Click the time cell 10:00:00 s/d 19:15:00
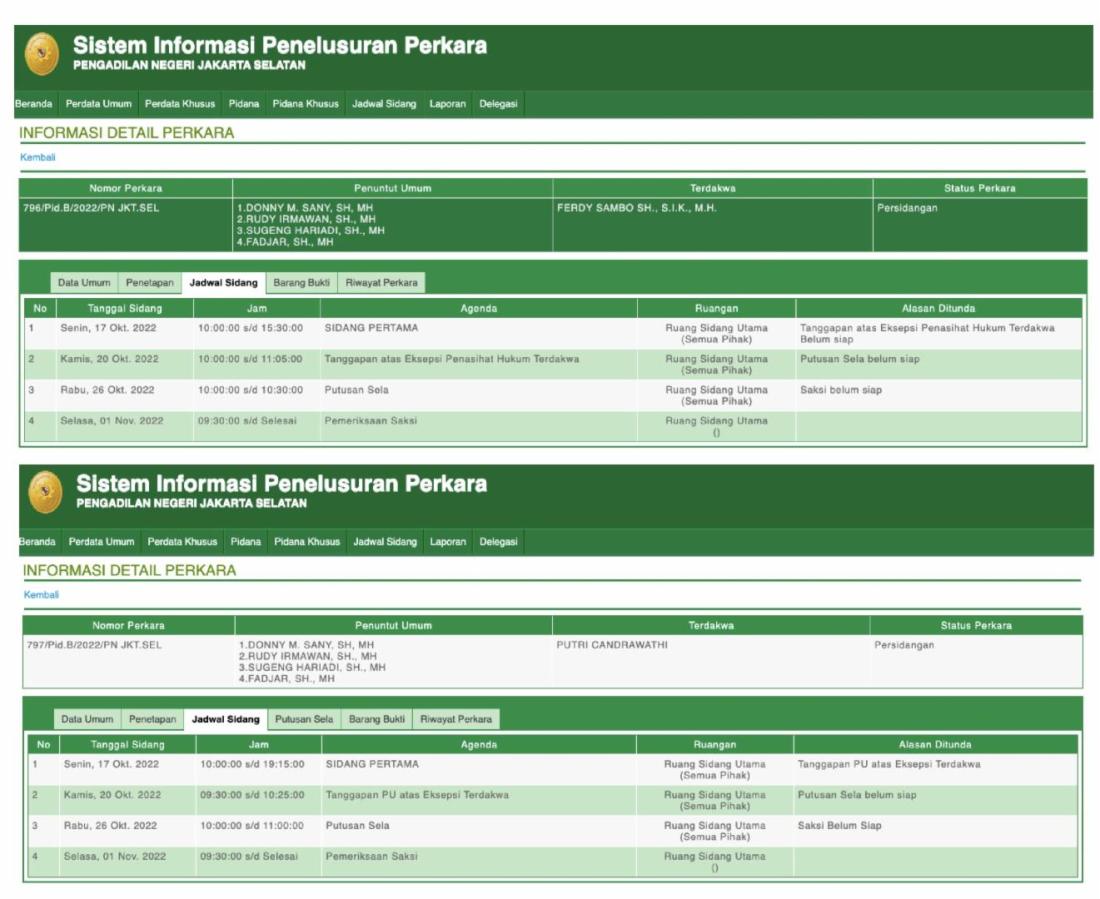 point(253,764)
